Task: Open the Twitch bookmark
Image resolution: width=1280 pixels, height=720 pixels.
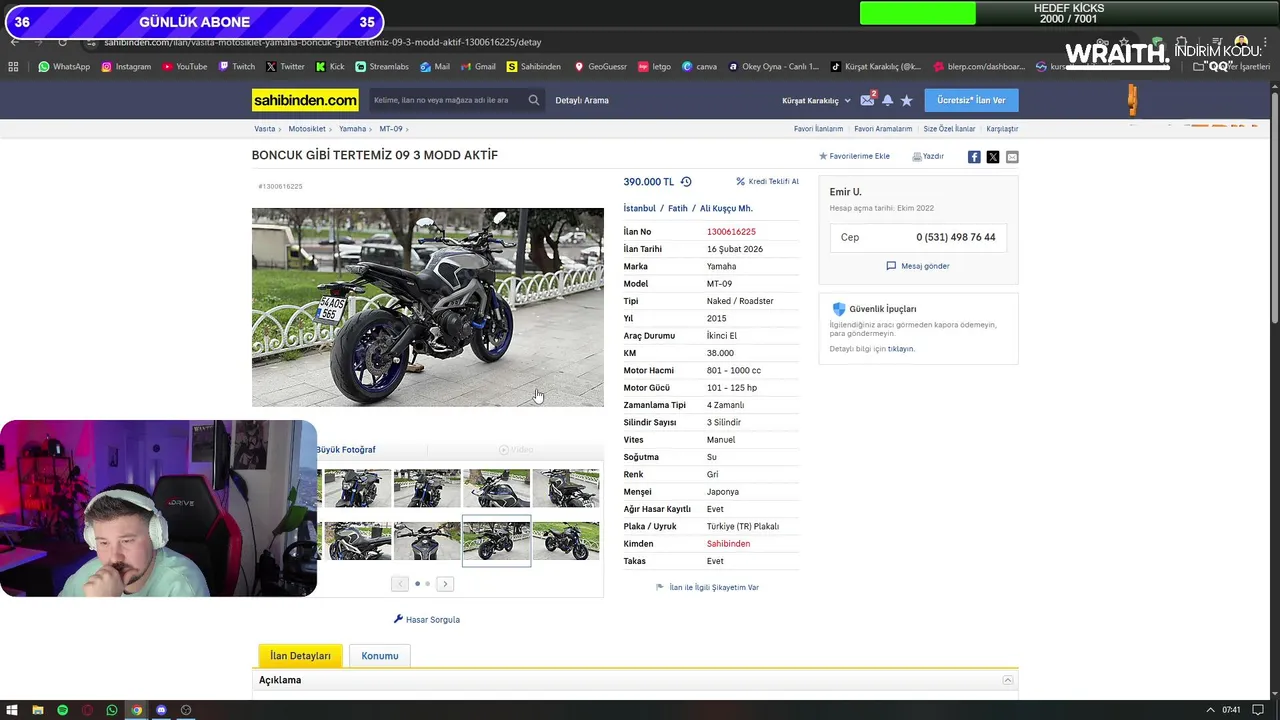Action: [236, 67]
